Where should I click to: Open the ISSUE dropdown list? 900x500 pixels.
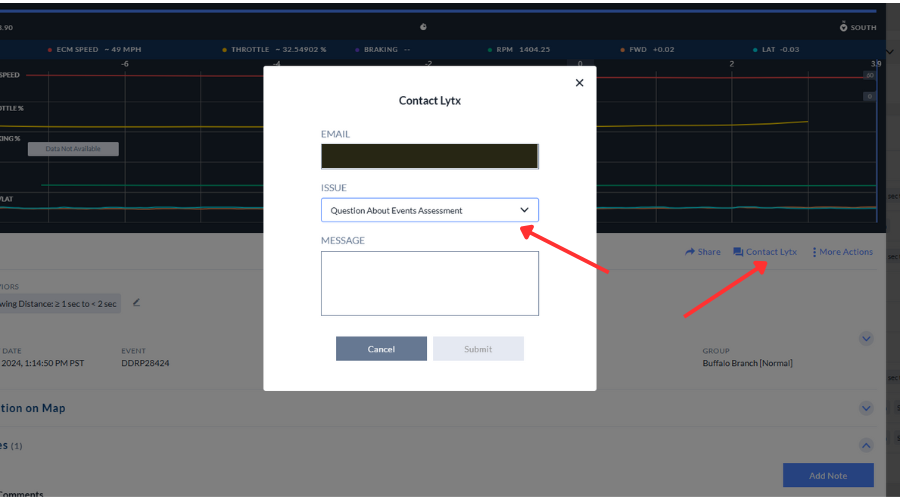pyautogui.click(x=429, y=210)
